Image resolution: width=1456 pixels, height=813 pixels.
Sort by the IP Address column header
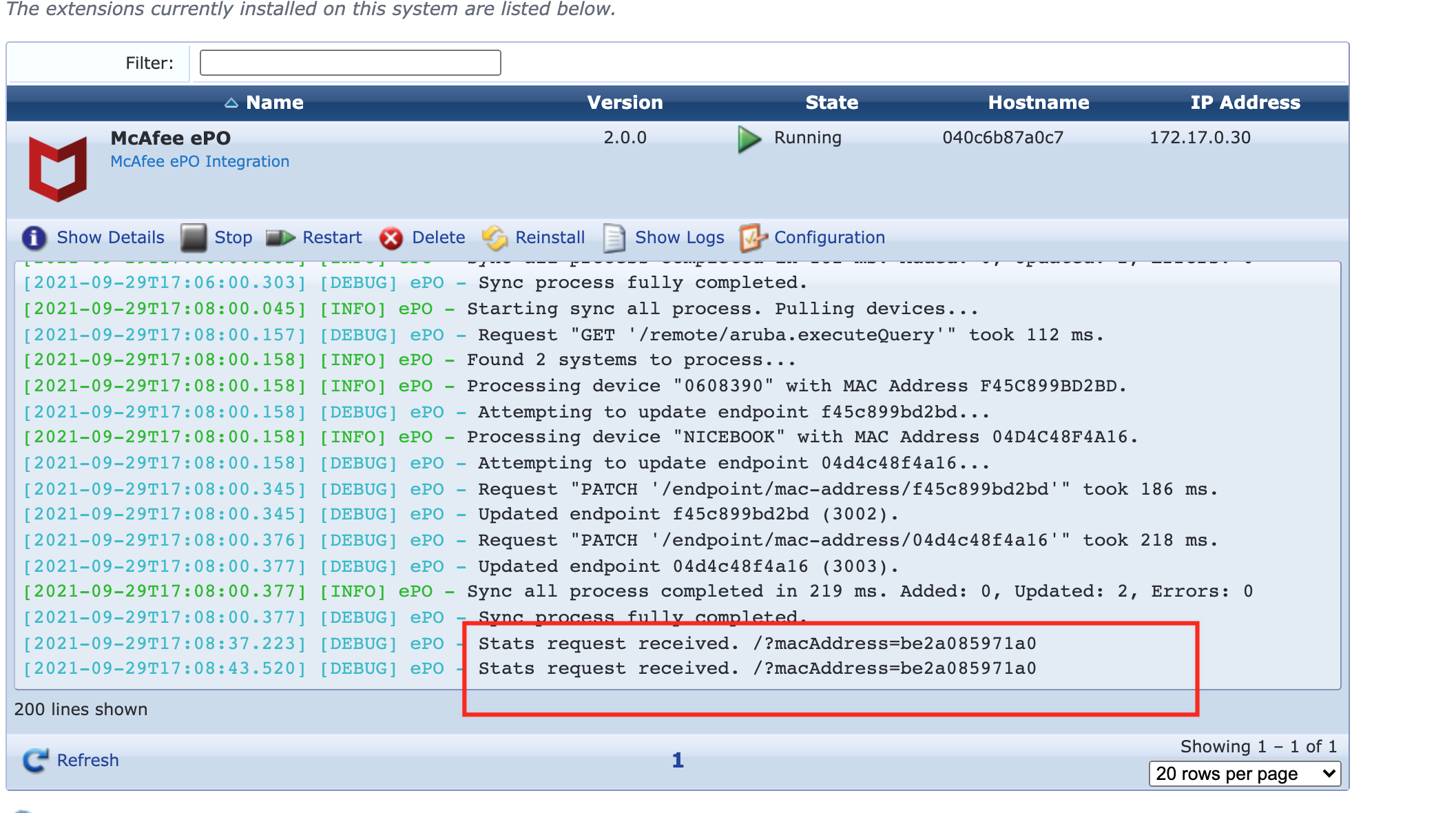point(1245,103)
